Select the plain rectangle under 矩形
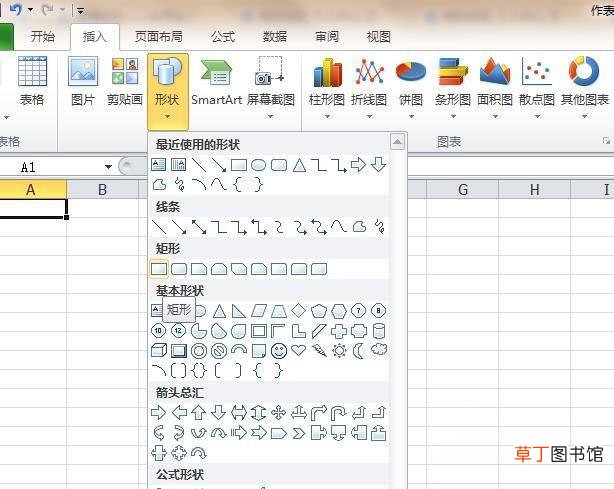614x489 pixels. point(159,269)
